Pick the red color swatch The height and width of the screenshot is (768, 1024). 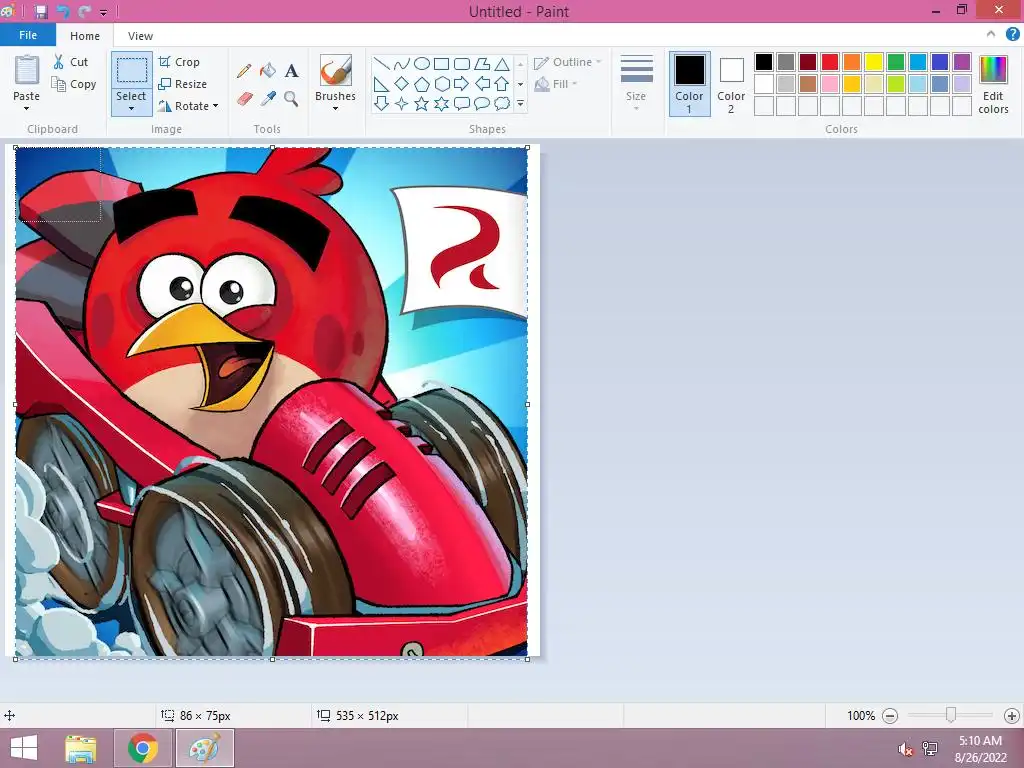coord(830,62)
